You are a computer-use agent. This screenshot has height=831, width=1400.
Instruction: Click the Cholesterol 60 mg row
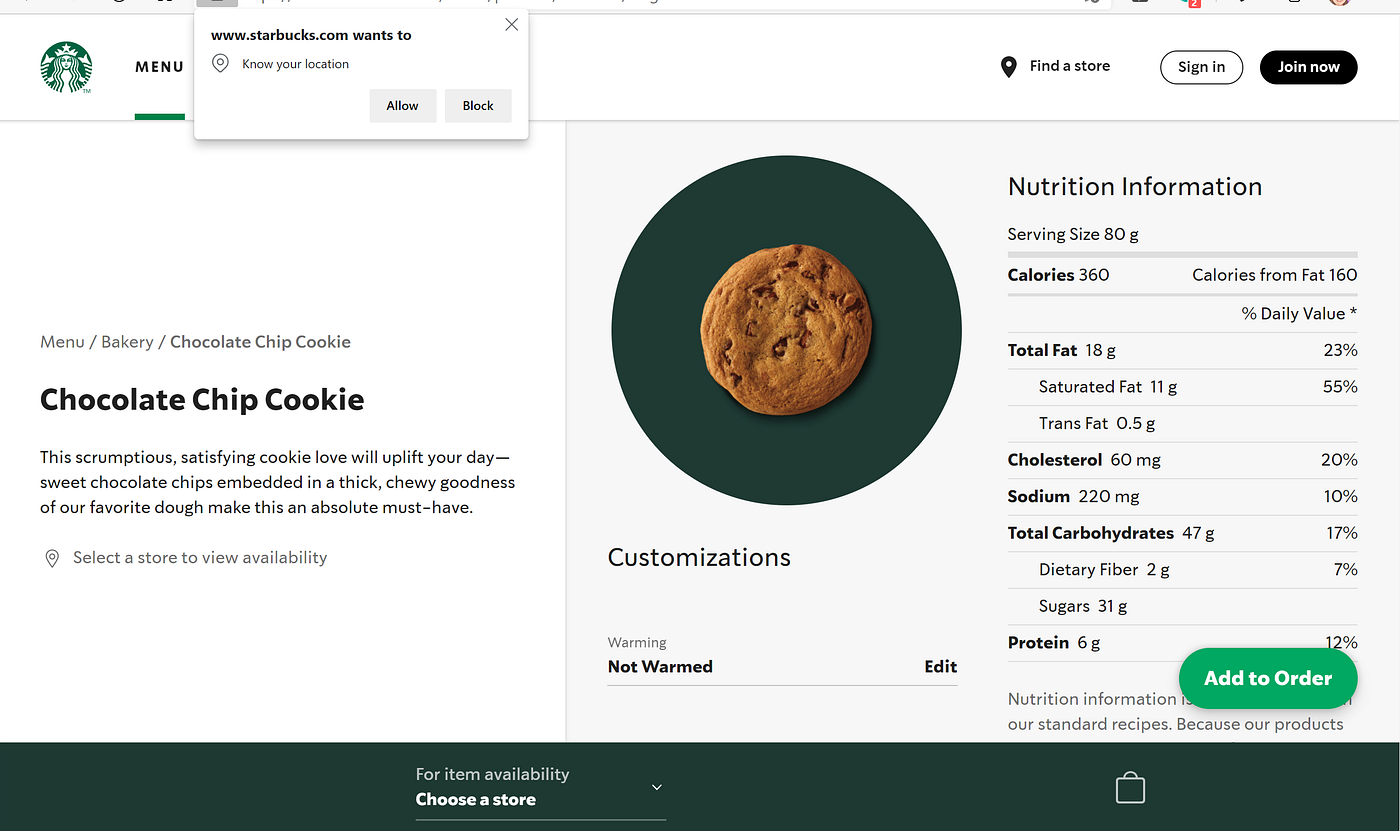pos(1183,460)
